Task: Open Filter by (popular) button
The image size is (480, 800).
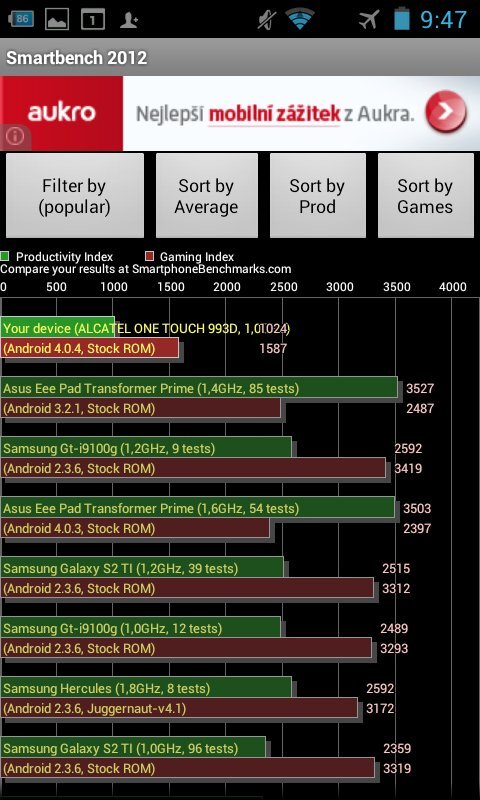Action: point(75,195)
